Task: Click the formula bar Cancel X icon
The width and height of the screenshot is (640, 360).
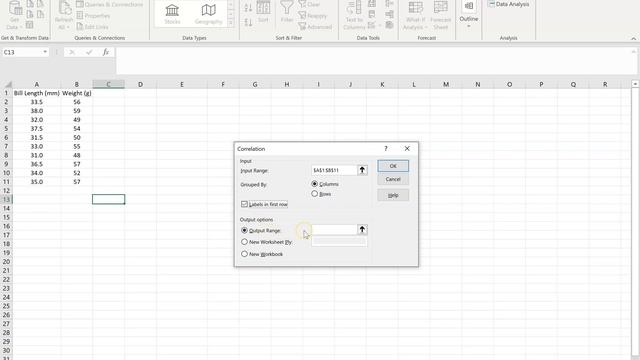Action: click(71, 52)
